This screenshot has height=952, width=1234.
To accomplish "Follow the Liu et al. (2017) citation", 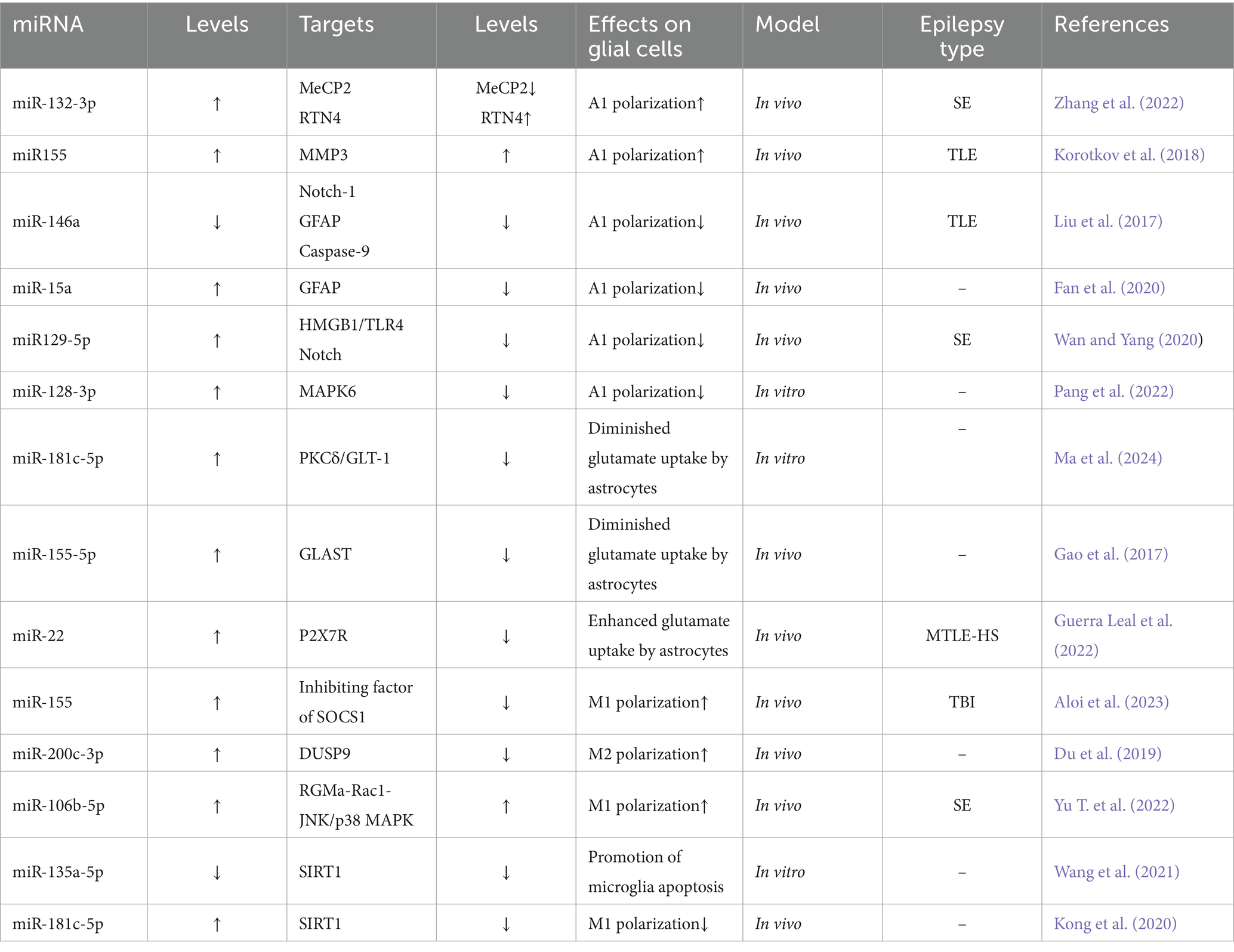I will click(x=1108, y=221).
